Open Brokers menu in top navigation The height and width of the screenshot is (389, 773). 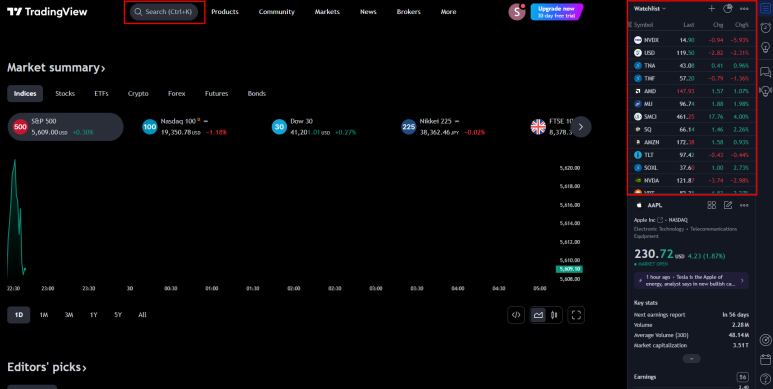click(409, 12)
